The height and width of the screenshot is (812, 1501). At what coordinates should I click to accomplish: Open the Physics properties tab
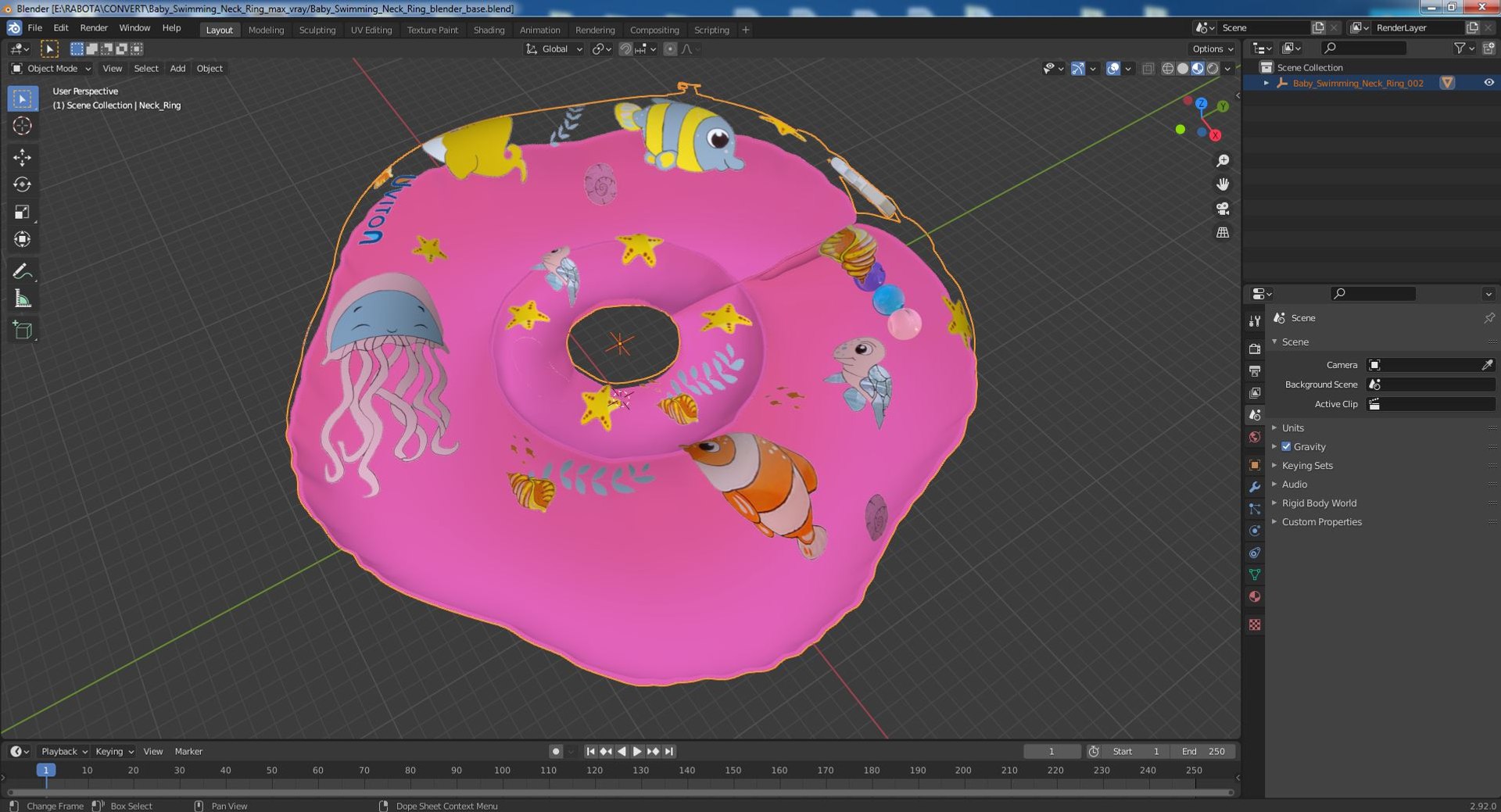tap(1255, 531)
